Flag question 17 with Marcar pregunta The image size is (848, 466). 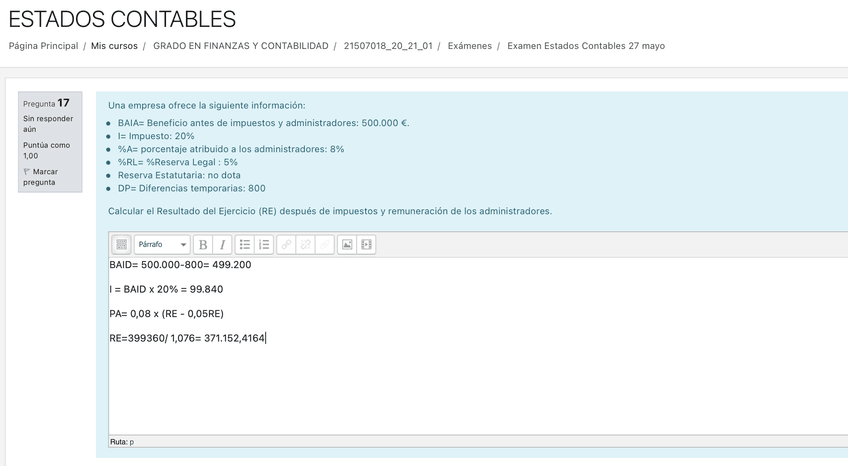pyautogui.click(x=40, y=177)
